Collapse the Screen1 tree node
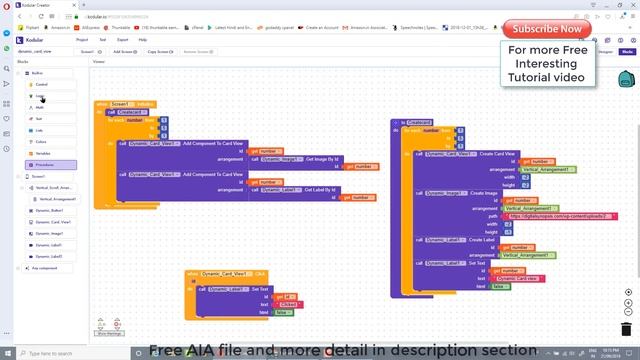The image size is (640, 360). point(18,176)
